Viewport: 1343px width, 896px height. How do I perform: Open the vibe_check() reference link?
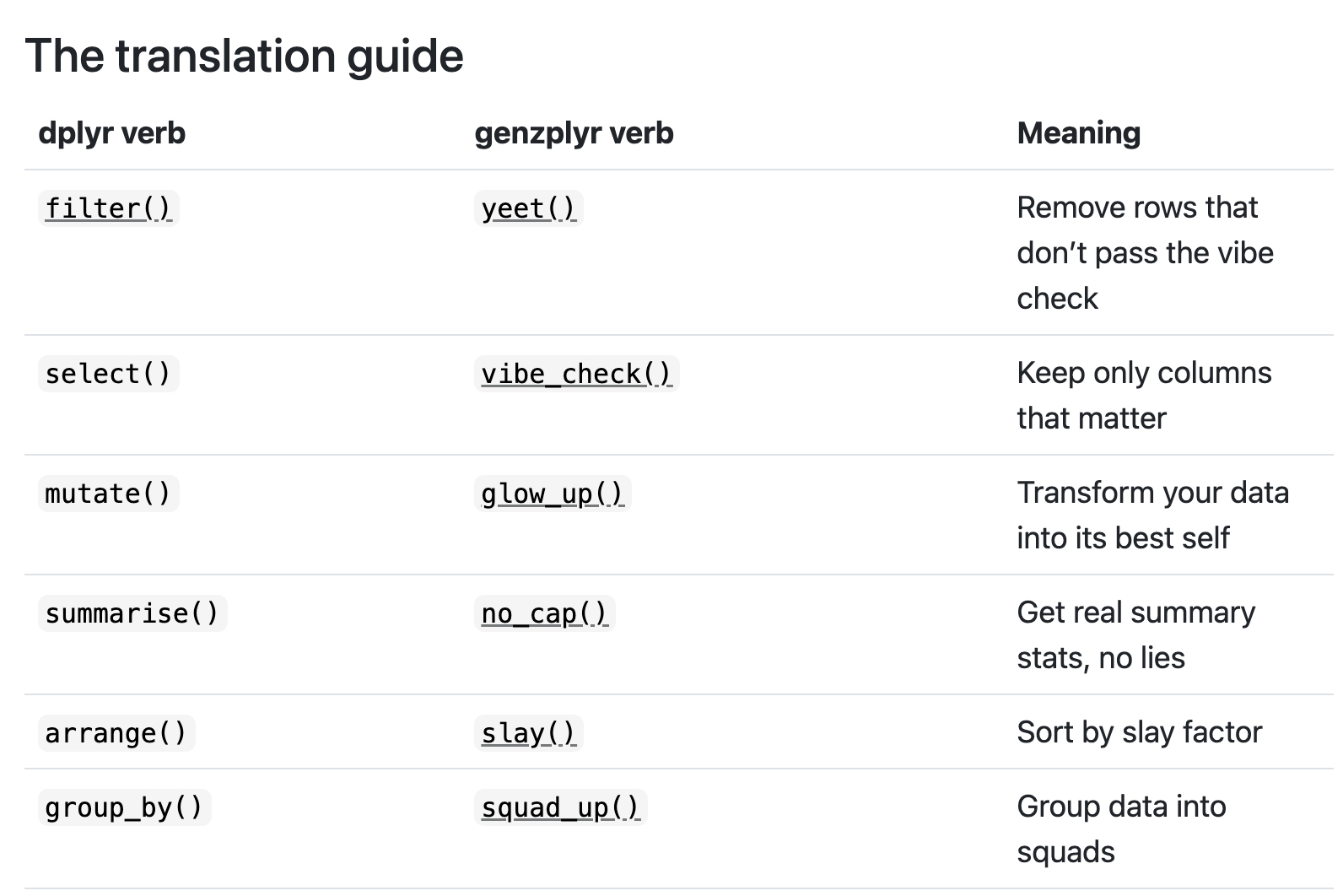[575, 374]
